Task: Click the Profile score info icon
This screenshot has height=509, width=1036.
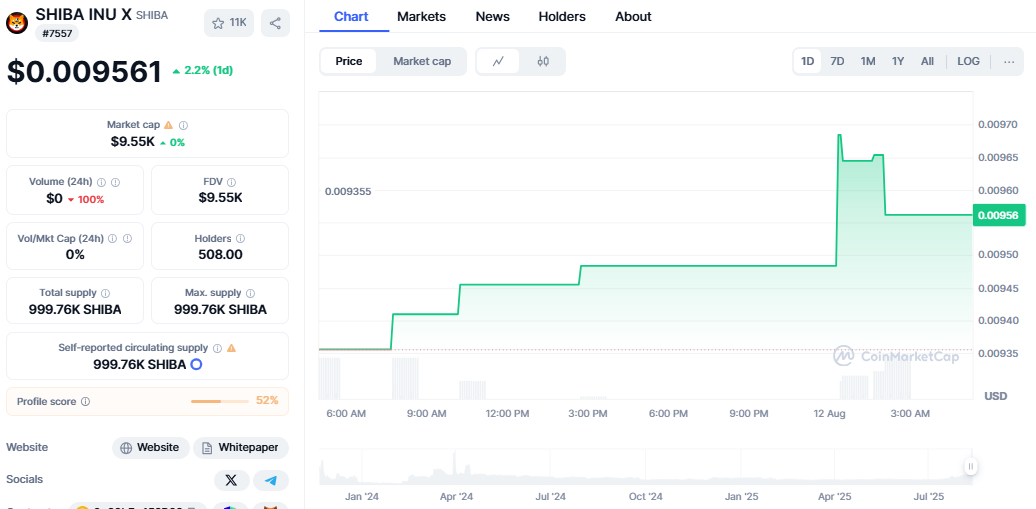Action: pos(85,401)
